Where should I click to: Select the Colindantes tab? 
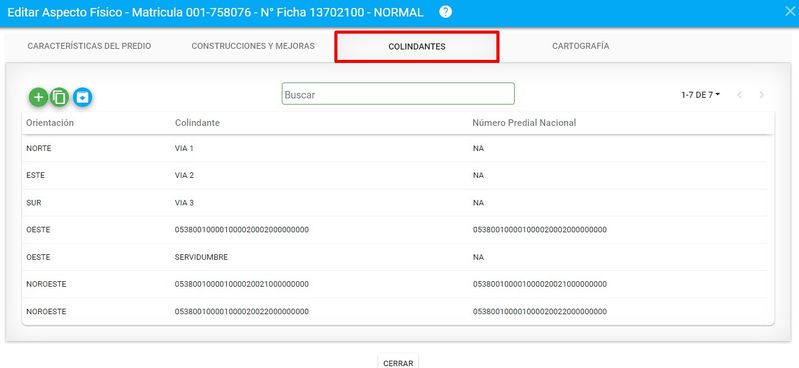417,46
